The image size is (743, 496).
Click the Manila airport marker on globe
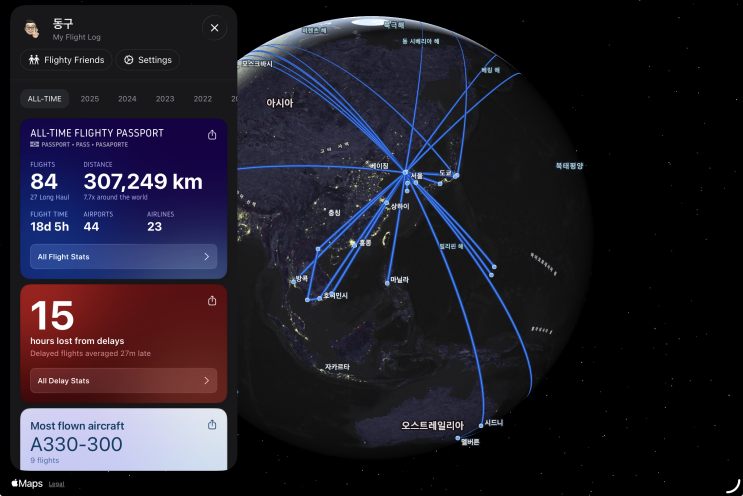pyautogui.click(x=387, y=283)
